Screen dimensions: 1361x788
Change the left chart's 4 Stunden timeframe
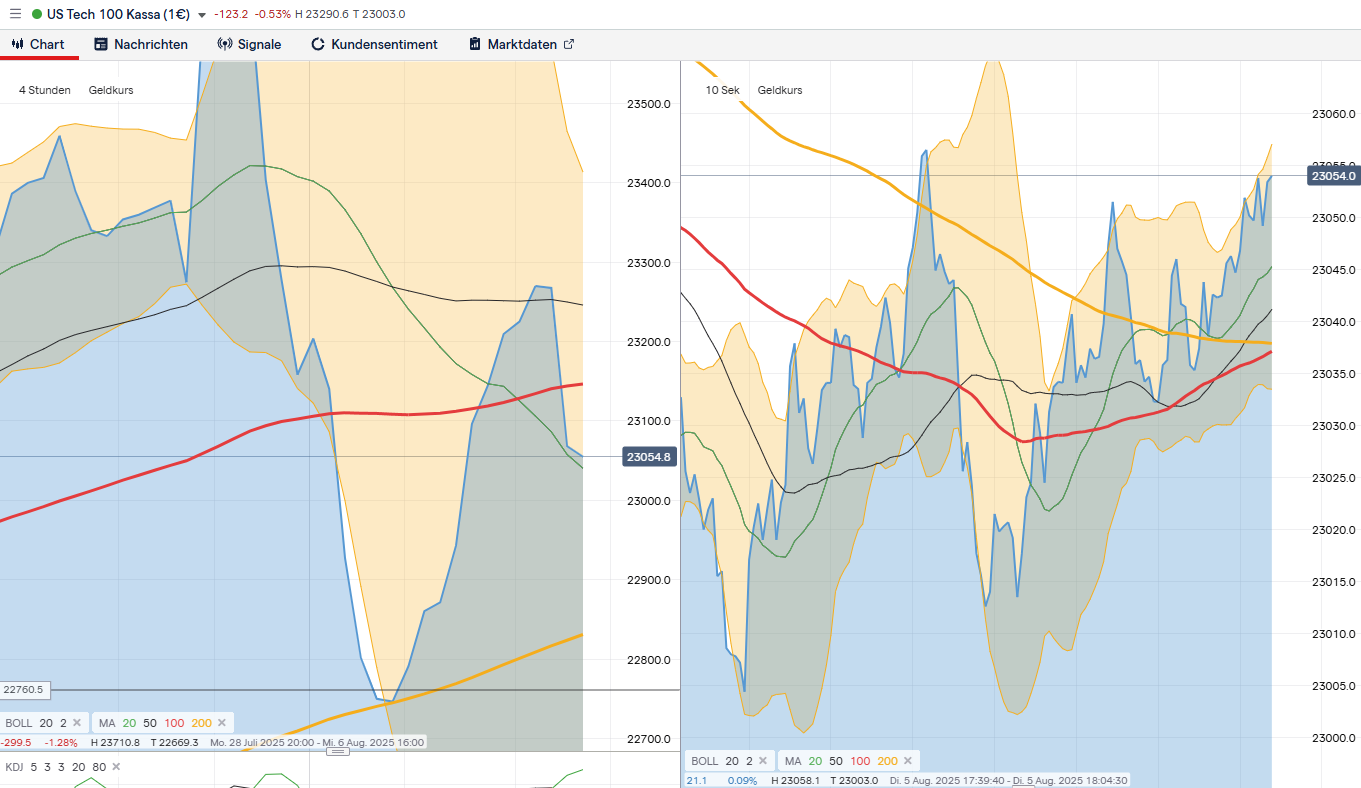click(x=45, y=90)
